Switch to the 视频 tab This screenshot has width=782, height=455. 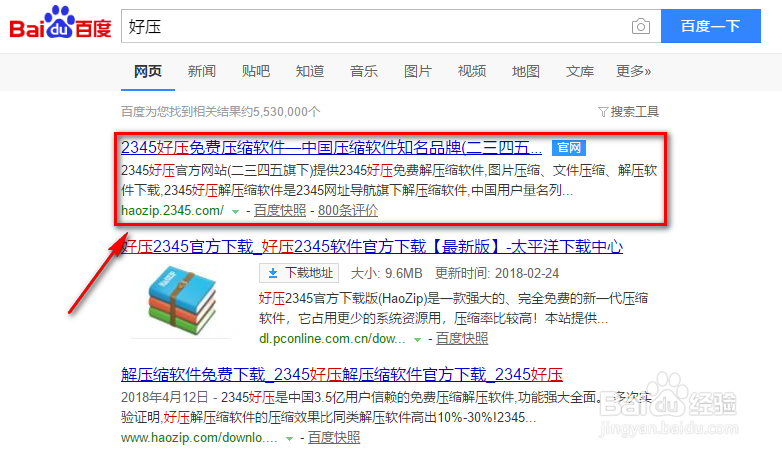472,71
